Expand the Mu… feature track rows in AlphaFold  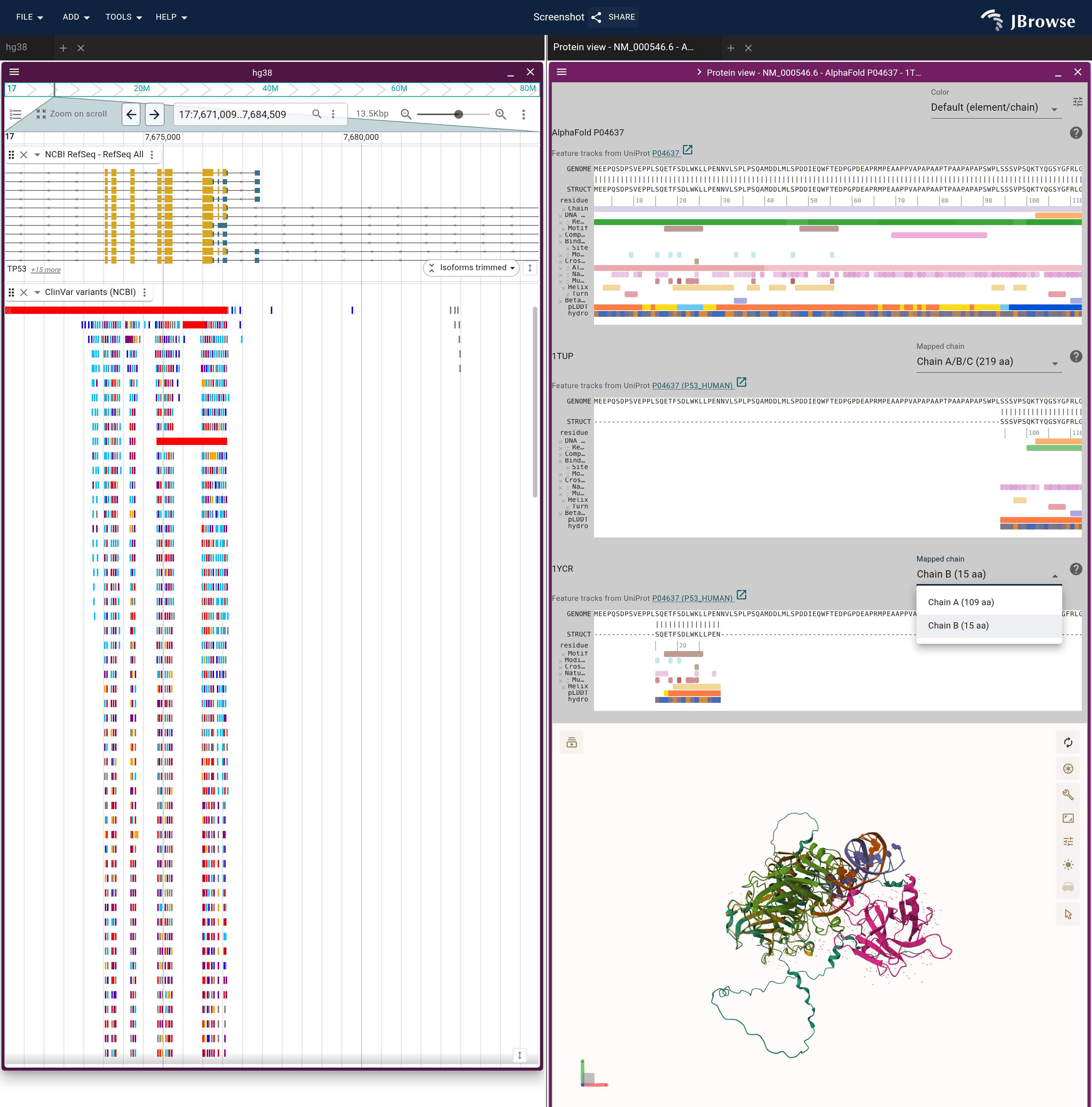(567, 281)
